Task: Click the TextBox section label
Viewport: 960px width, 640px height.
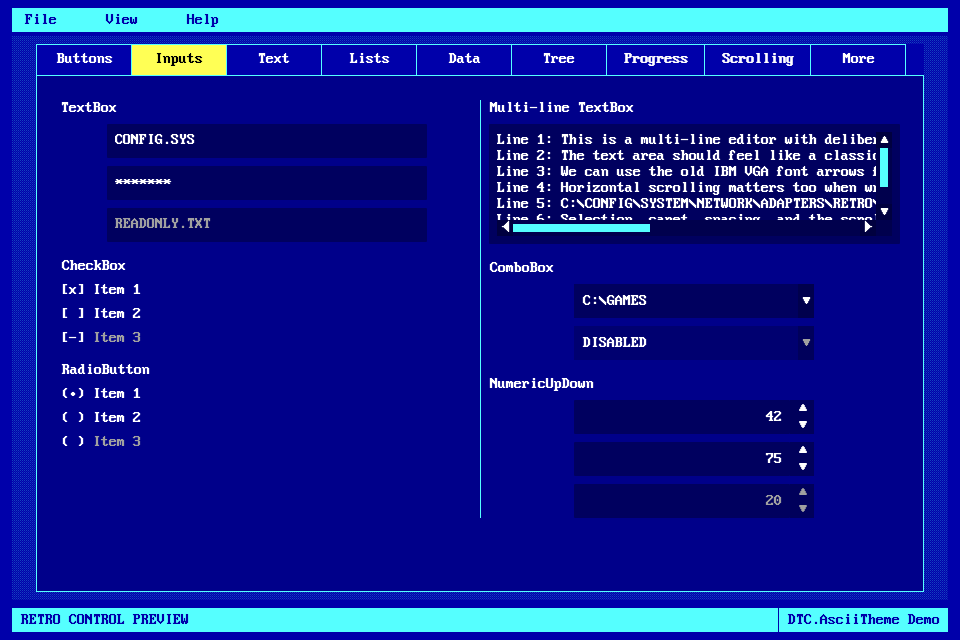Action: (89, 108)
